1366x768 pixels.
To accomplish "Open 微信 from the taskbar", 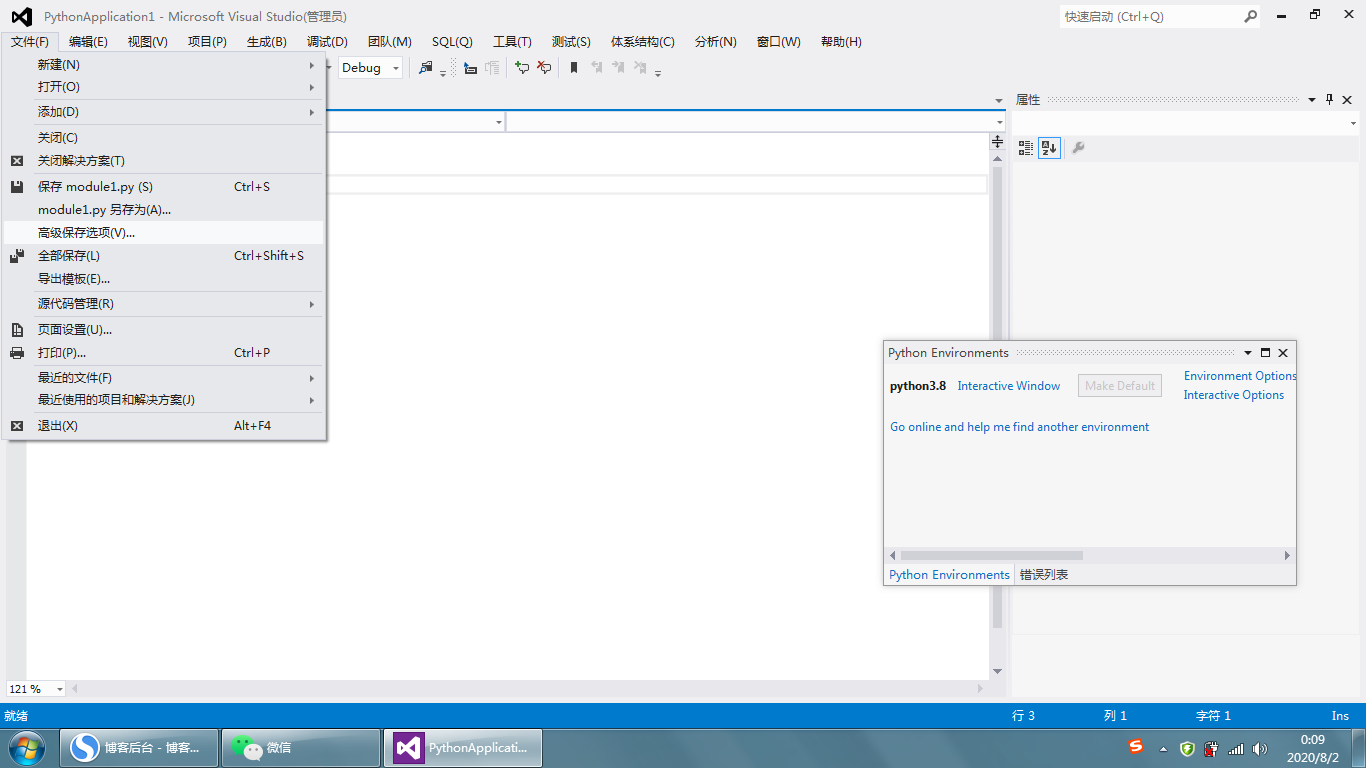I will (x=300, y=748).
